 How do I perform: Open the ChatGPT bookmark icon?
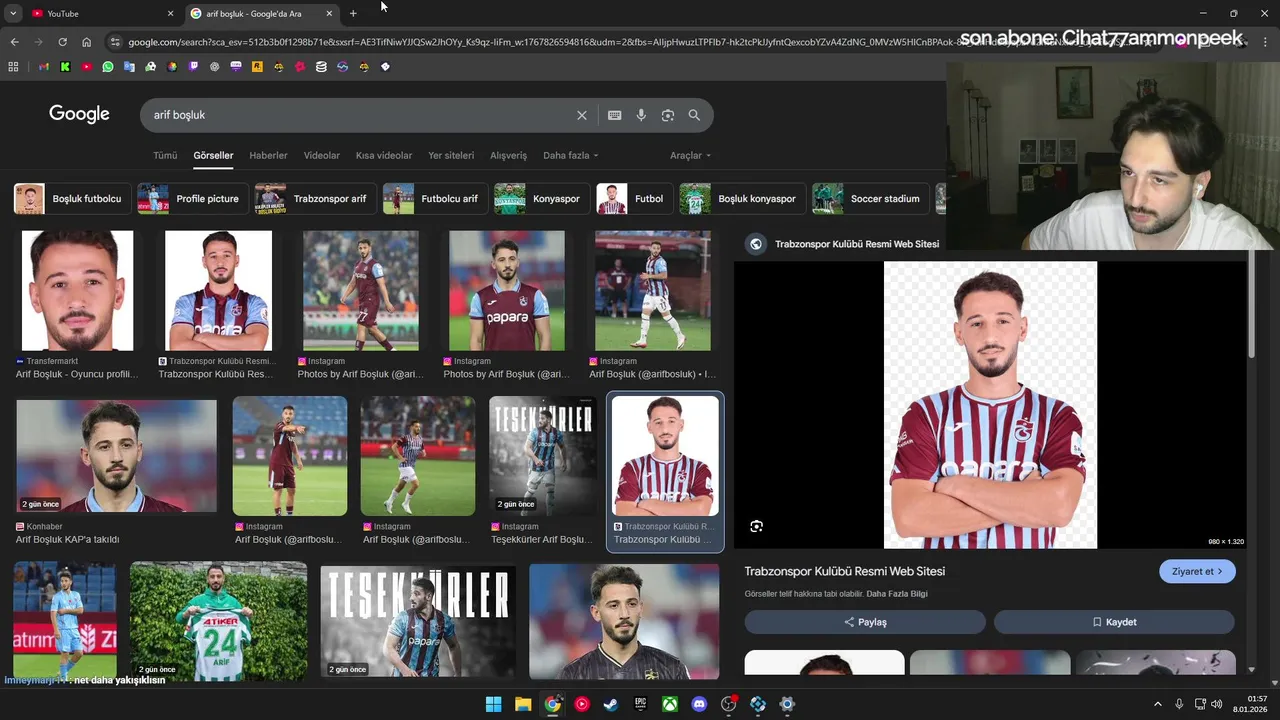pyautogui.click(x=215, y=67)
